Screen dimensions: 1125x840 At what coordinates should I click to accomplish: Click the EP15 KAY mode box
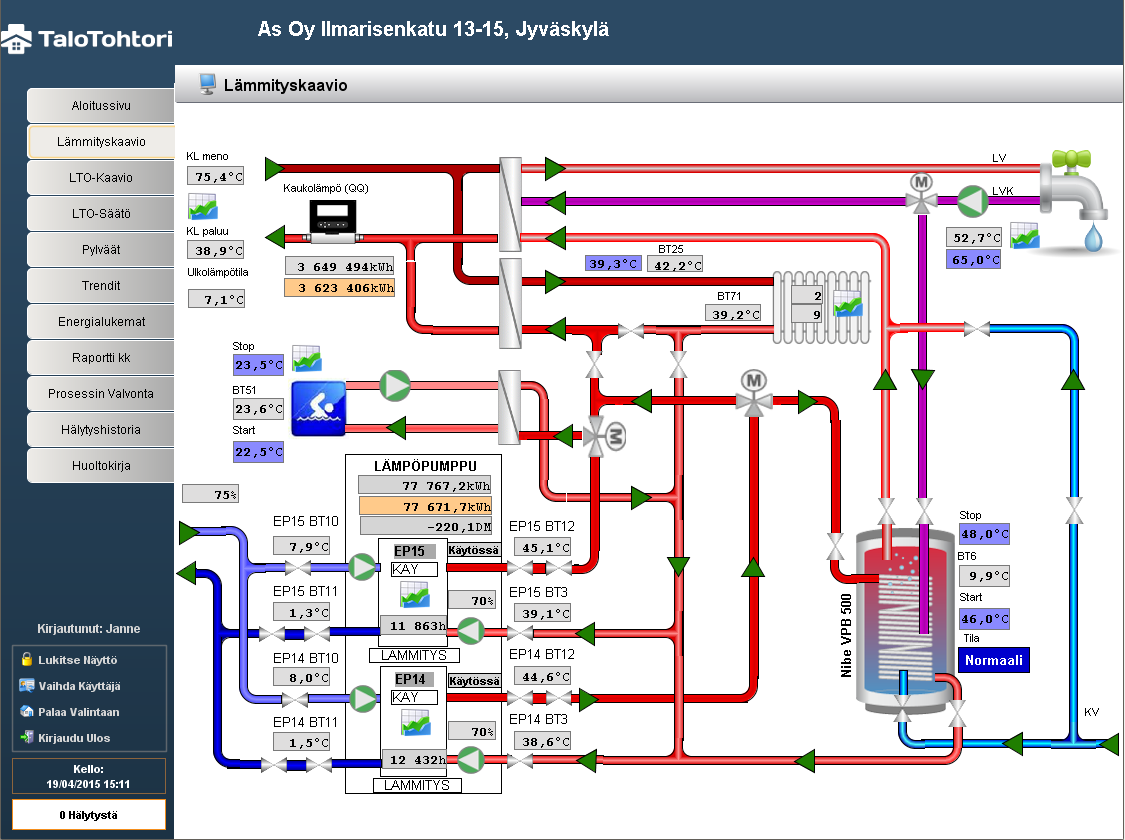[414, 569]
